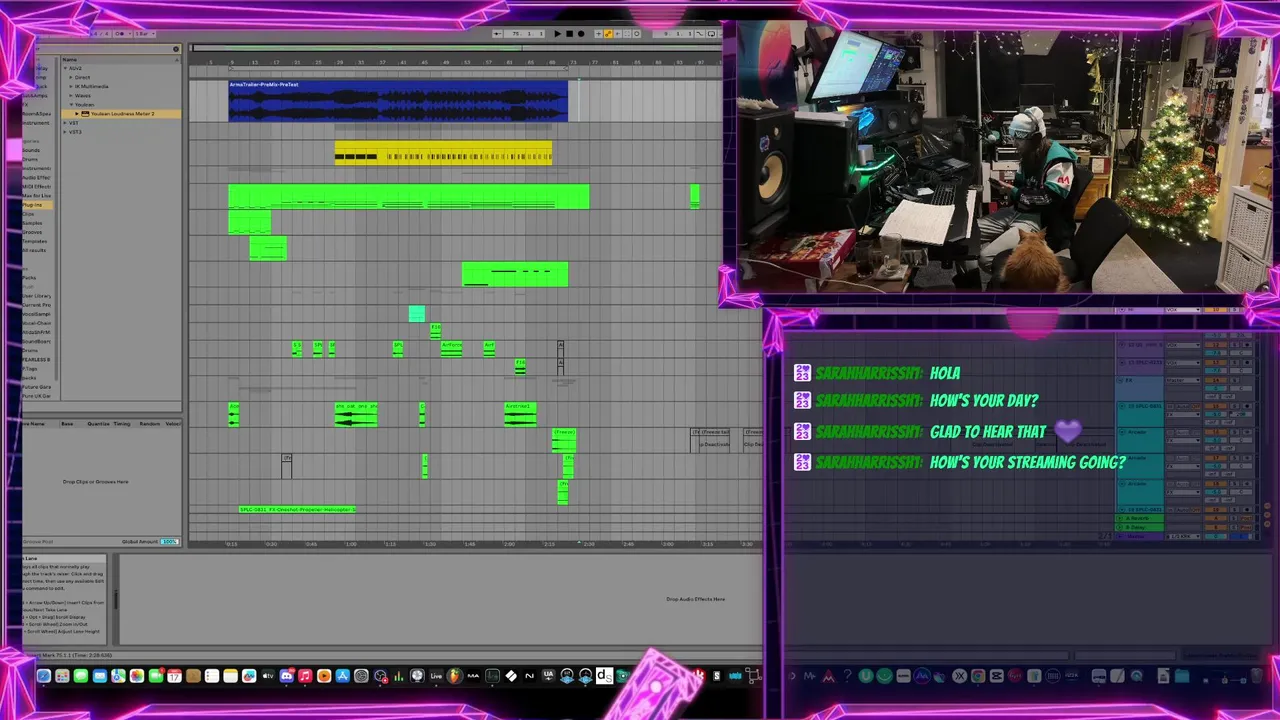This screenshot has width=1280, height=720.
Task: Click the Global Amount 100% groove slider
Action: click(x=170, y=541)
